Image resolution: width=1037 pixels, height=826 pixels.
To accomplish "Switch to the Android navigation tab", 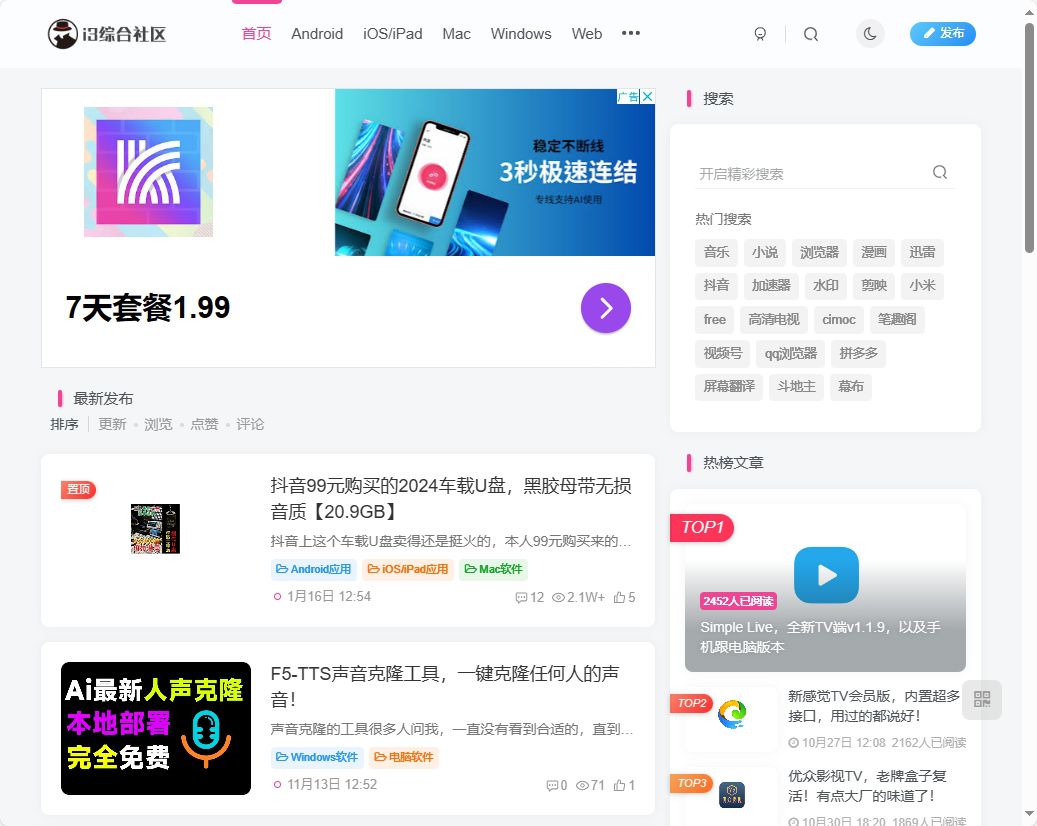I will [x=316, y=33].
